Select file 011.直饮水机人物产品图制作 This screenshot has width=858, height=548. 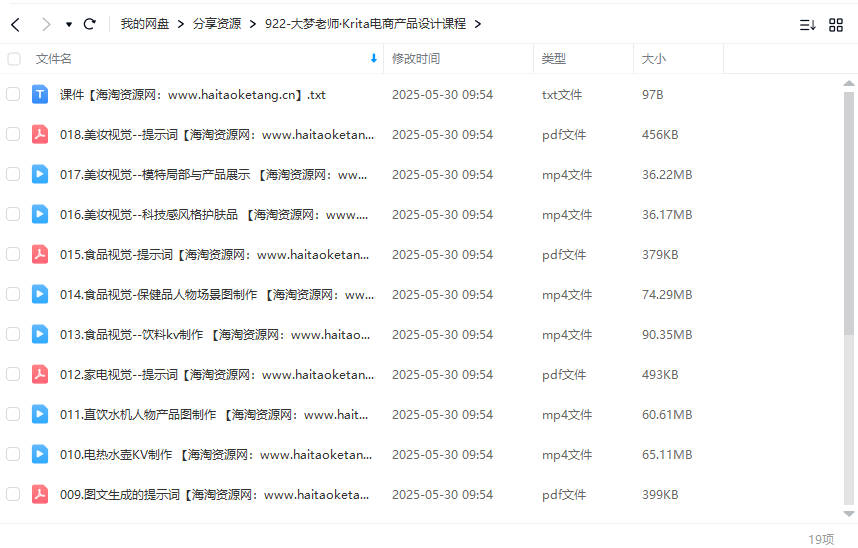(214, 414)
